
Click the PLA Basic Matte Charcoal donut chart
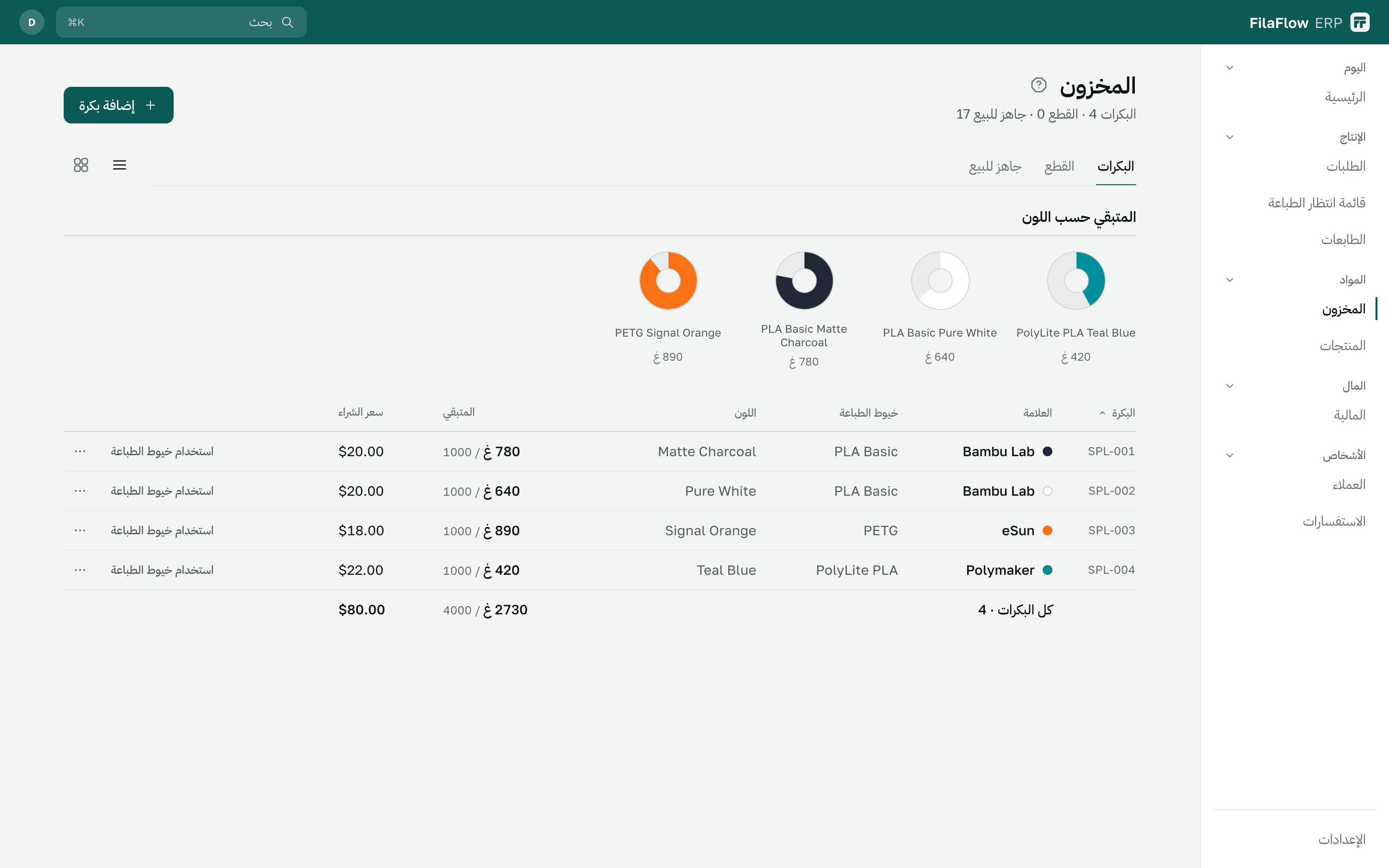[x=804, y=281]
